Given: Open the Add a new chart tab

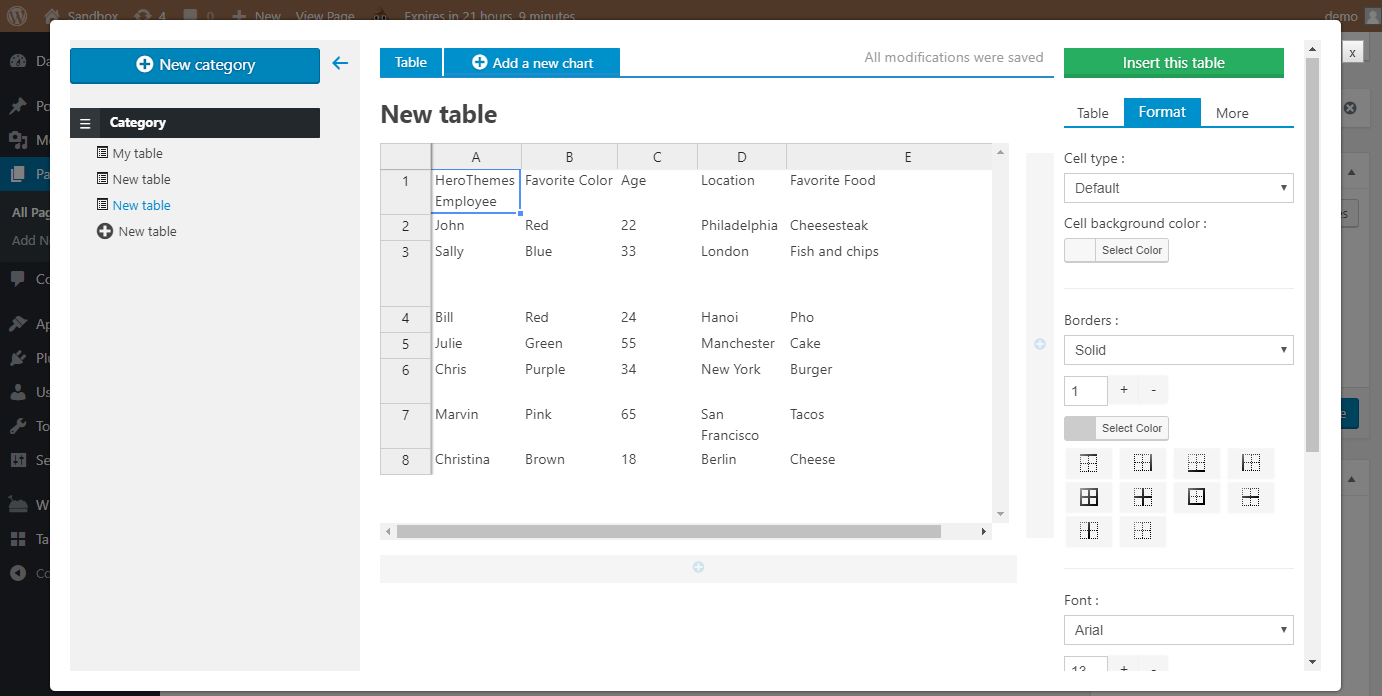Looking at the screenshot, I should (x=532, y=63).
